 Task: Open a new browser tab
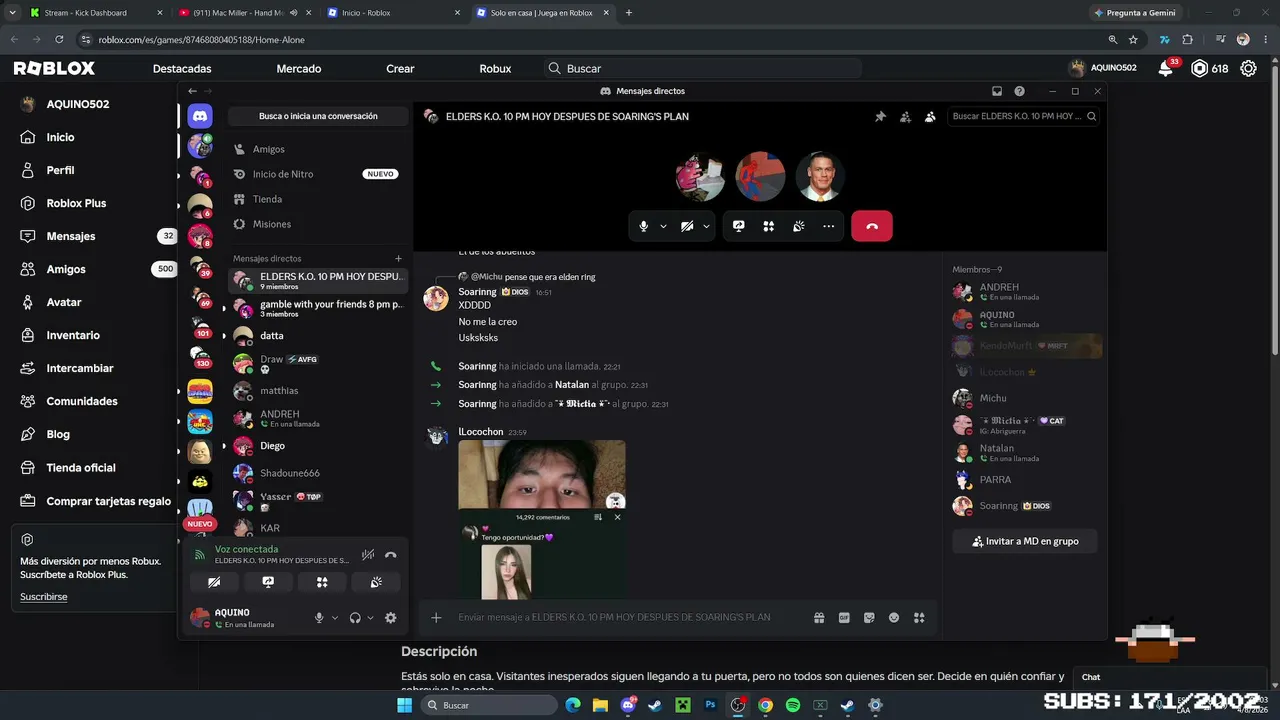(x=629, y=13)
